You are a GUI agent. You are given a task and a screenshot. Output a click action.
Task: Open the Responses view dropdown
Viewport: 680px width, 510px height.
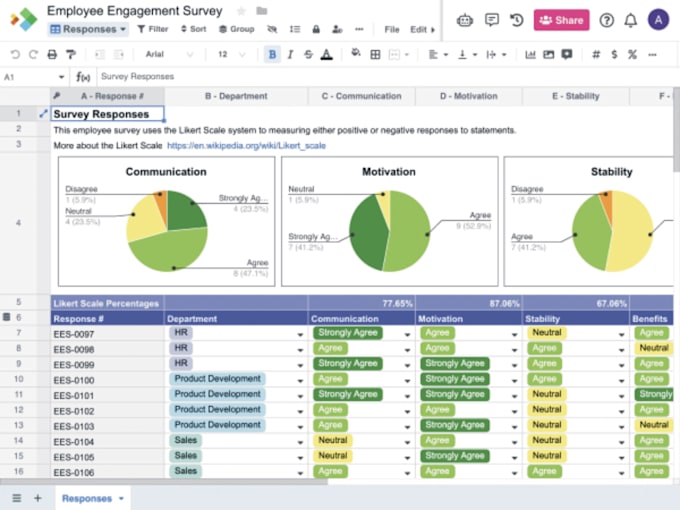click(x=88, y=29)
